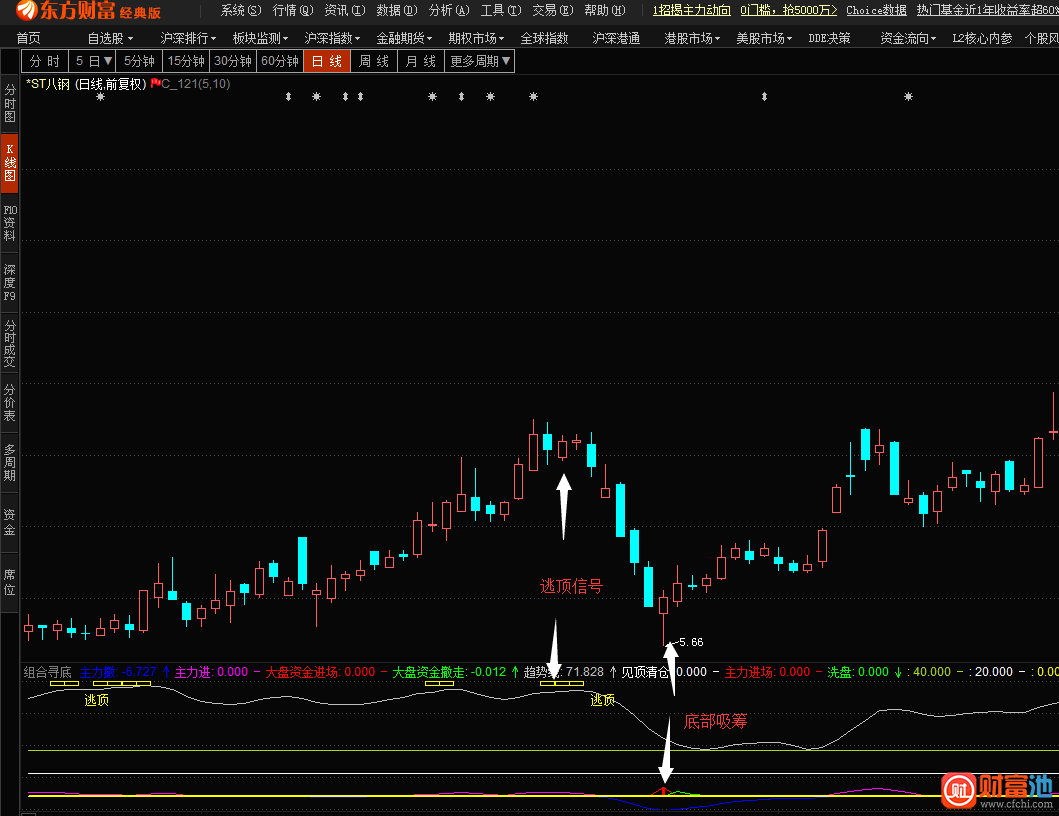Click the *ST八钢 stock title label
Image resolution: width=1059 pixels, height=816 pixels.
point(85,84)
